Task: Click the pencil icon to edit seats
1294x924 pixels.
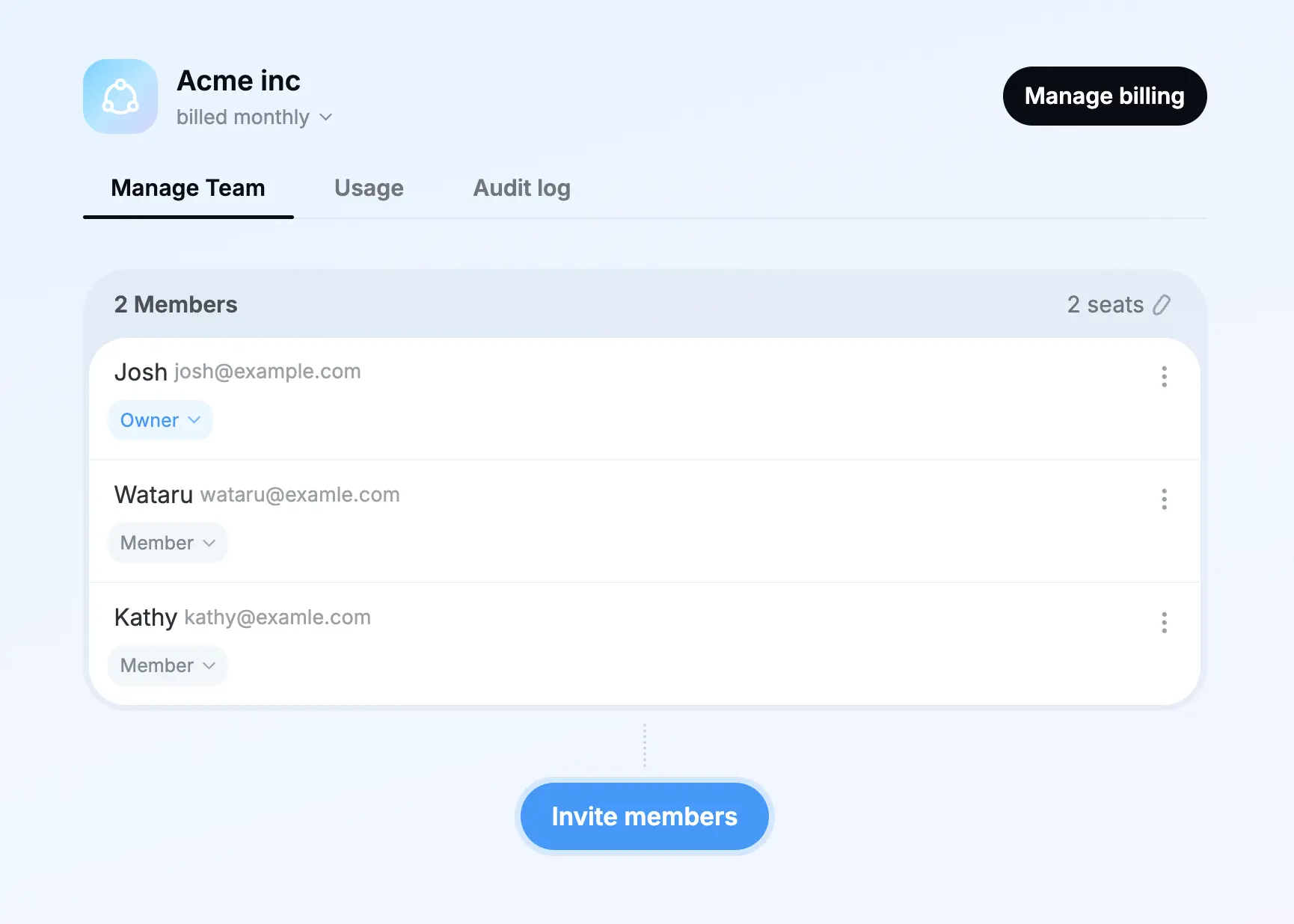Action: [x=1162, y=305]
